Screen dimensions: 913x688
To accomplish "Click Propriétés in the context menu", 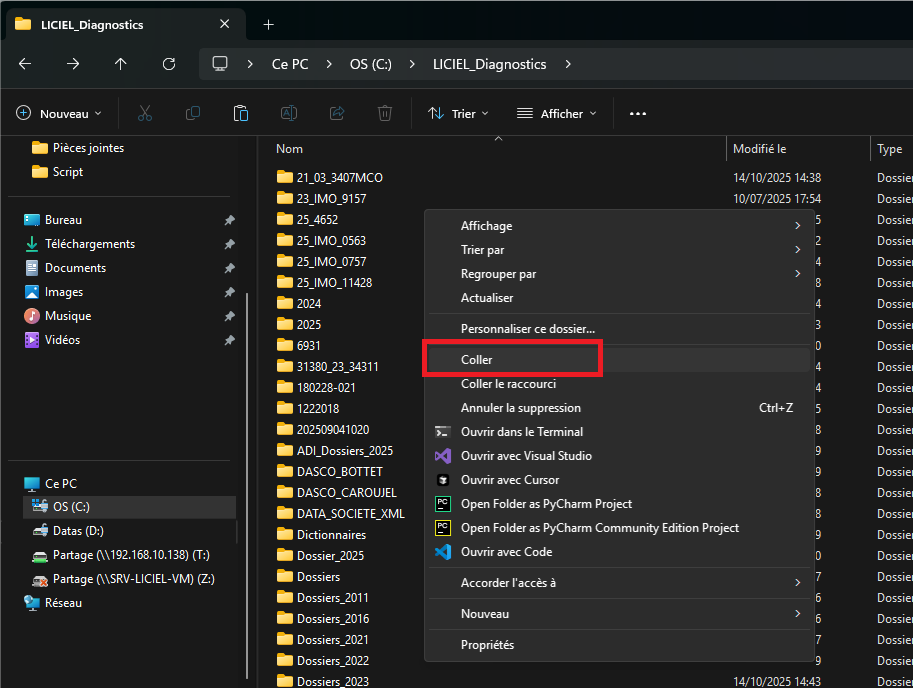I will 487,645.
